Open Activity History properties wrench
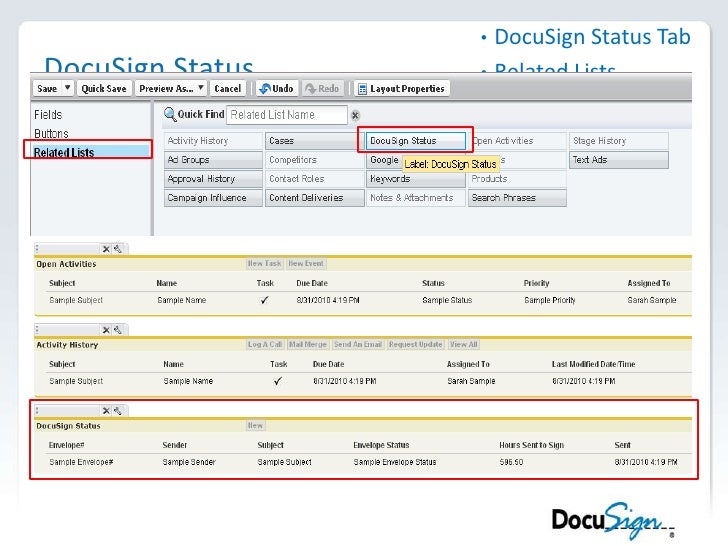 118,330
